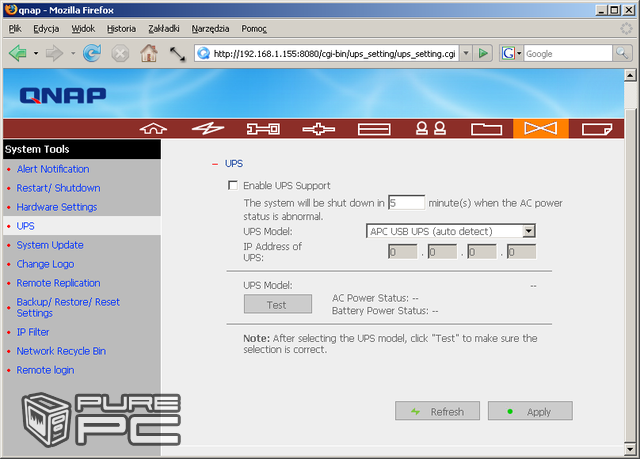Open Remote Replication link
640x459 pixels.
pos(58,283)
